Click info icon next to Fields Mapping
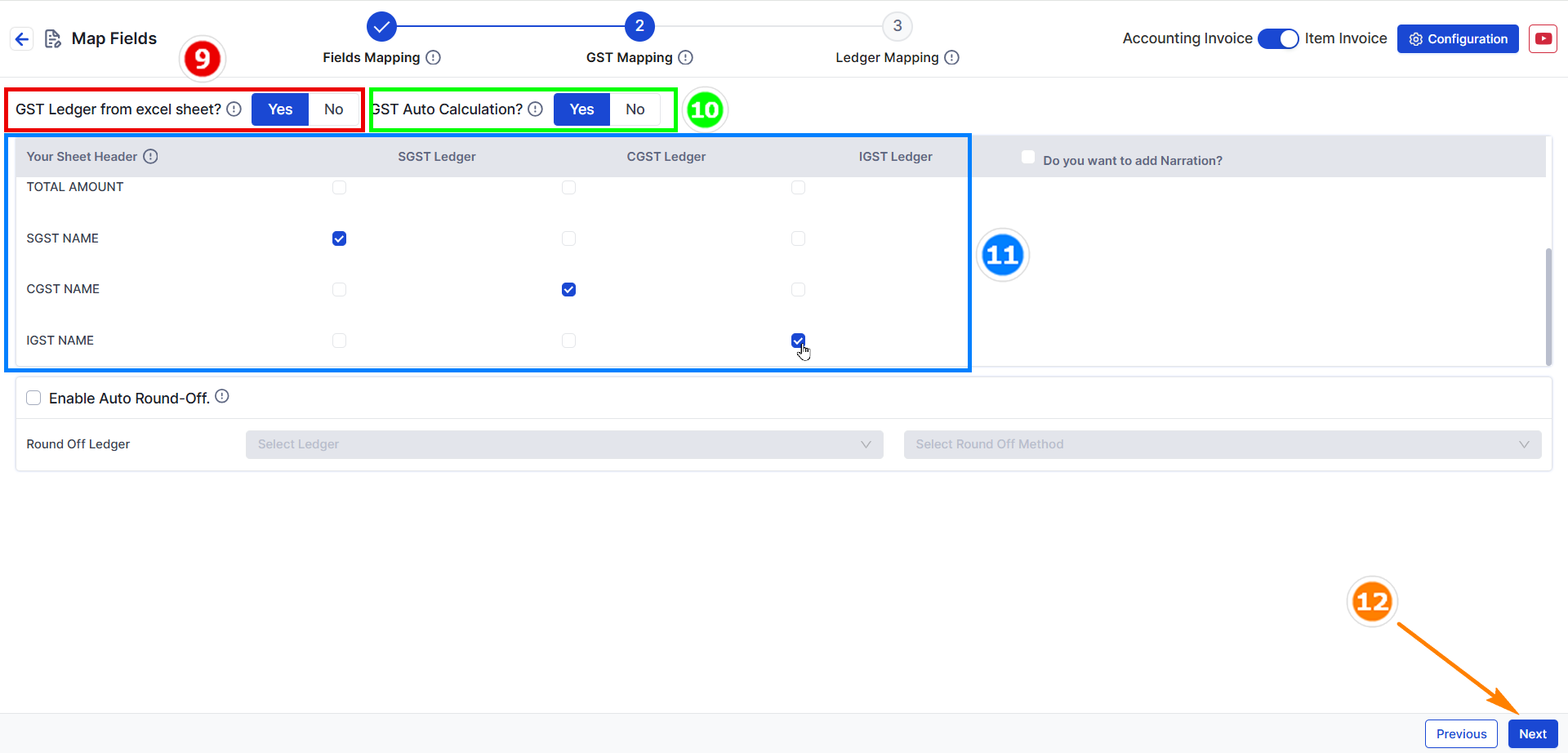The width and height of the screenshot is (1568, 753). 434,57
